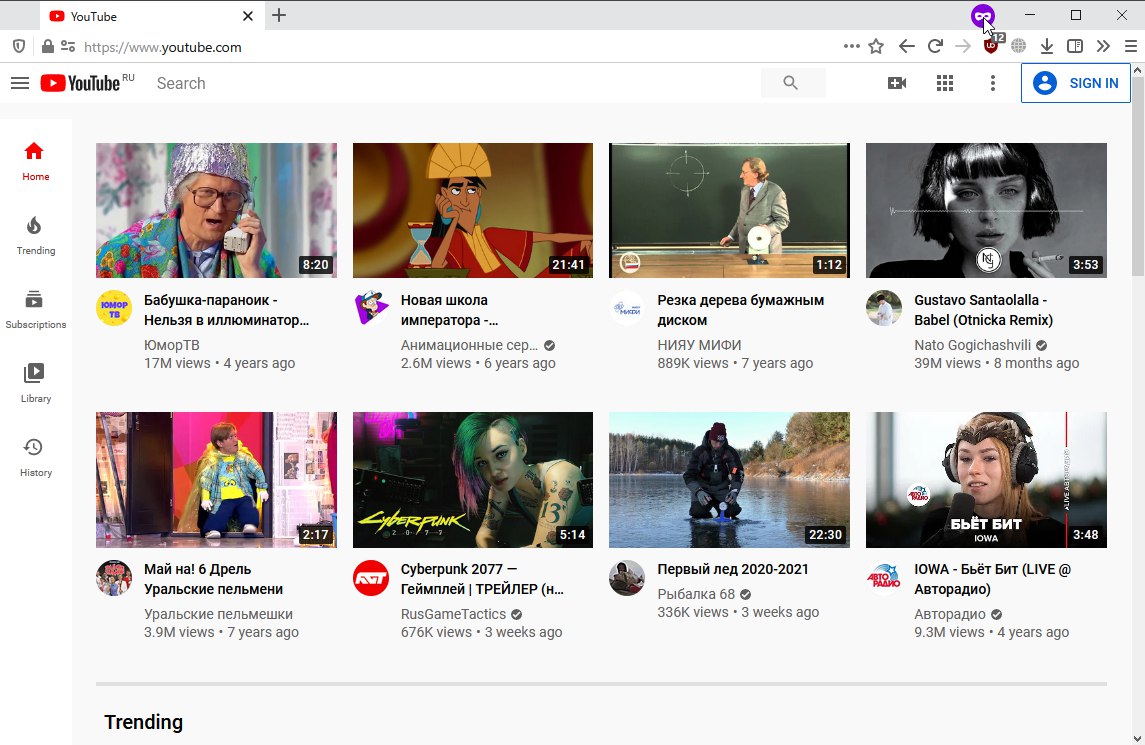This screenshot has width=1145, height=745.
Task: Open the browser downloads icon
Action: click(x=1046, y=47)
